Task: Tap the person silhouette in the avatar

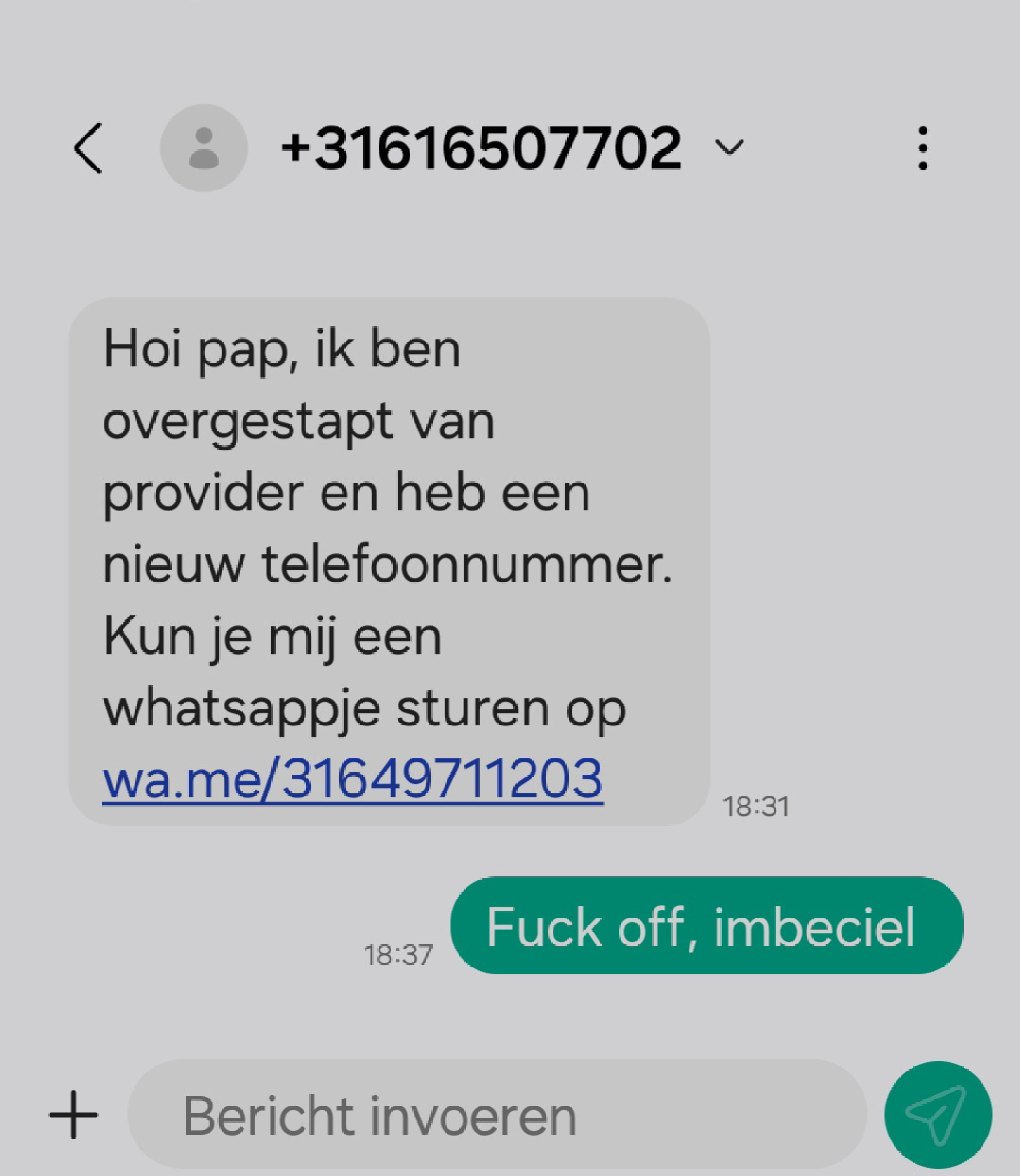Action: tap(204, 148)
